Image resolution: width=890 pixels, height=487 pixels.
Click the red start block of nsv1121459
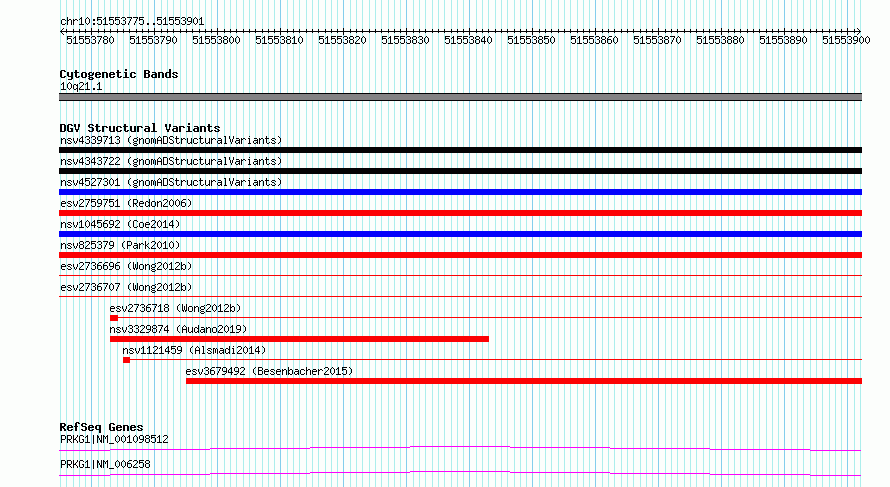[127, 360]
